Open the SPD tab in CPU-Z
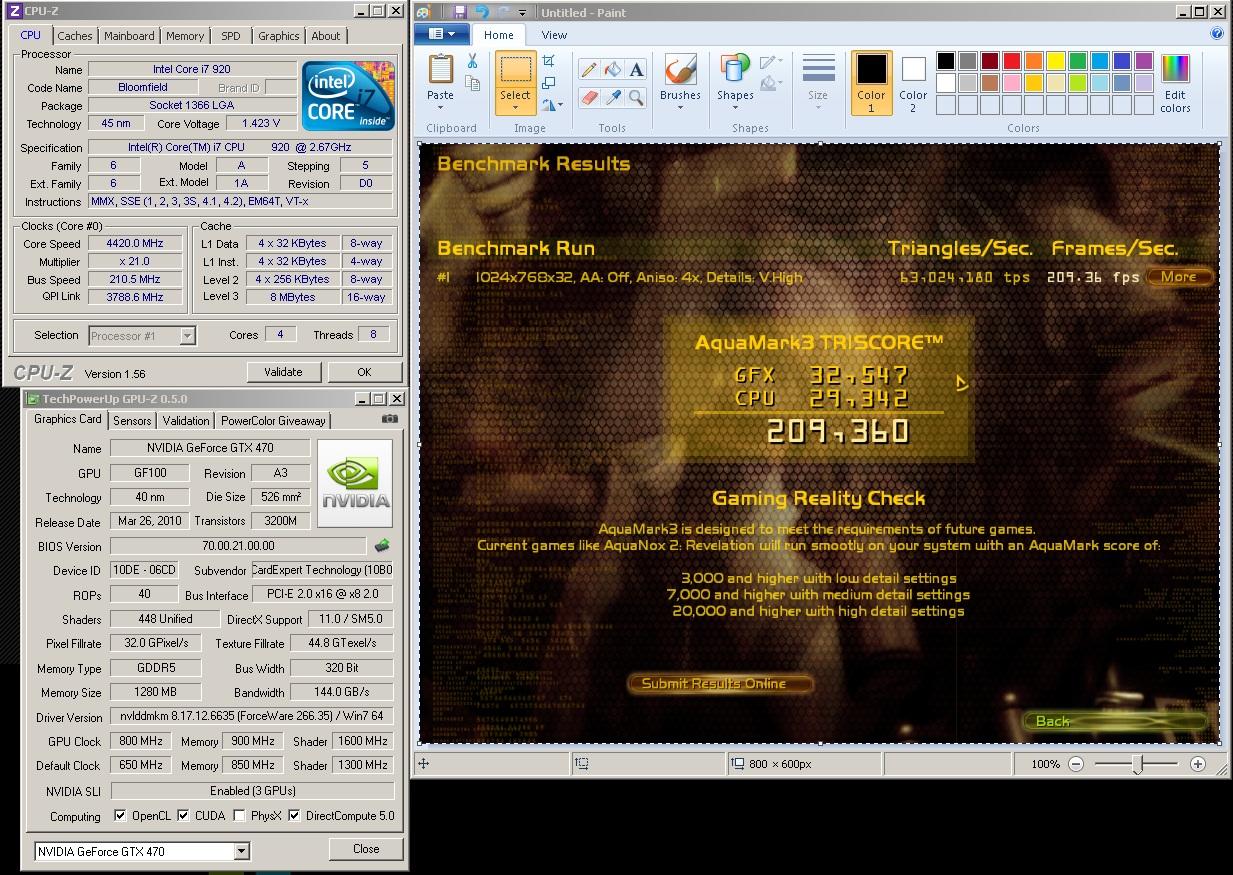This screenshot has width=1233, height=875. 231,36
